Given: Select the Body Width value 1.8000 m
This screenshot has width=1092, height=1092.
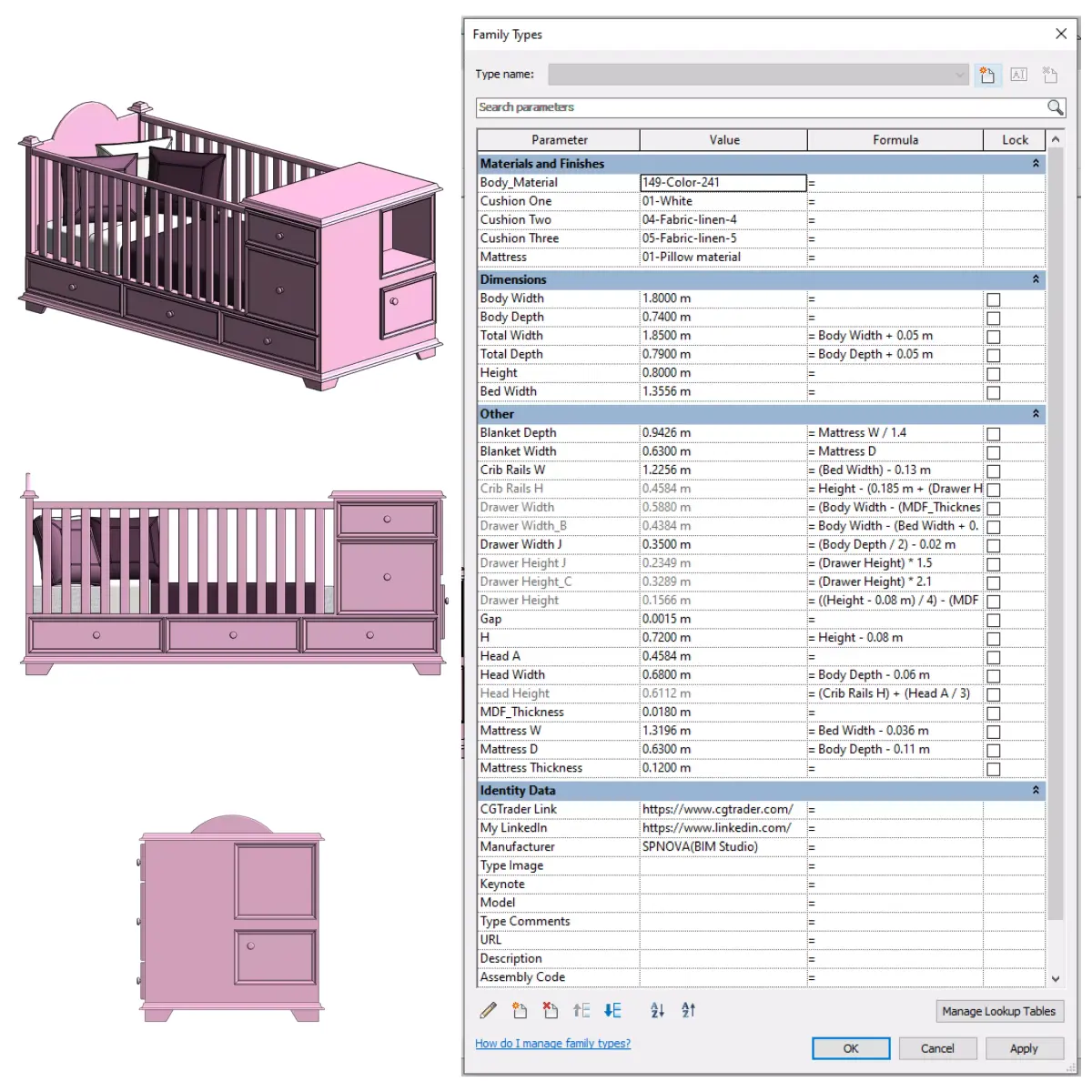Looking at the screenshot, I should pyautogui.click(x=723, y=298).
